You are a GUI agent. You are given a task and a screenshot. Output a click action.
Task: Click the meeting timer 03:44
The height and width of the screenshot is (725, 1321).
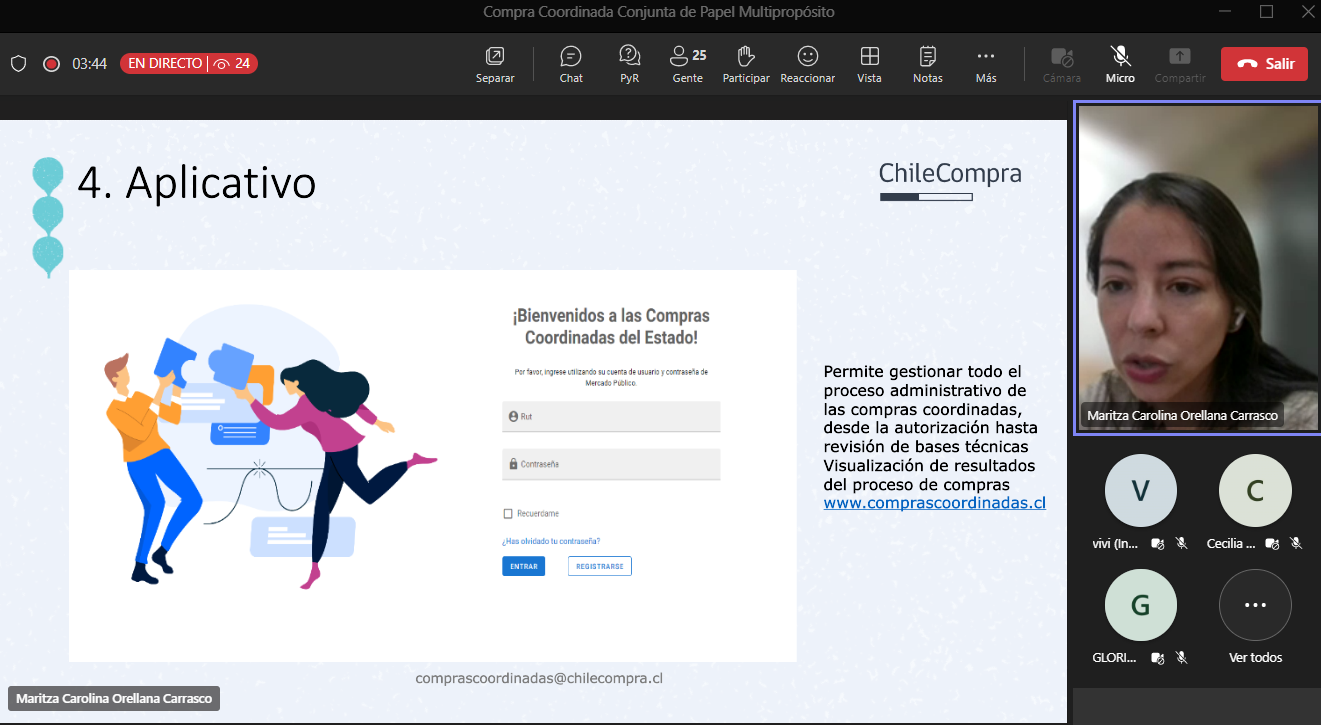(x=90, y=64)
